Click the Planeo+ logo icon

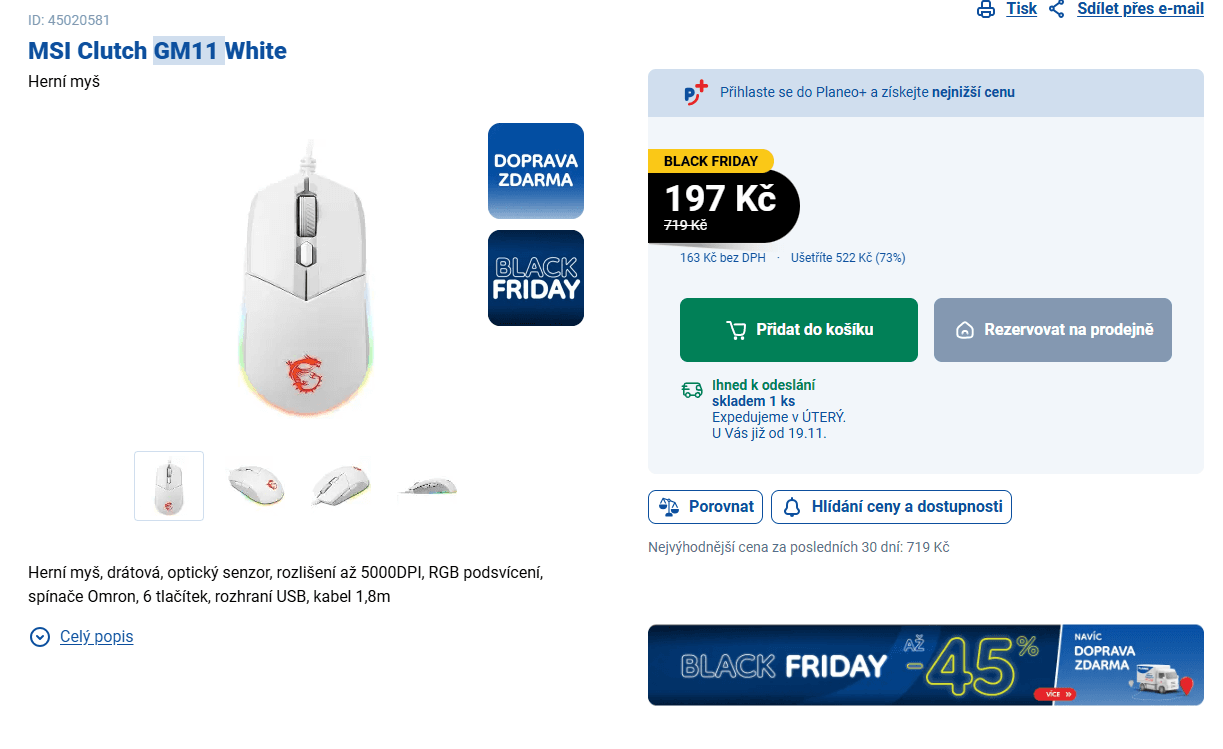695,93
